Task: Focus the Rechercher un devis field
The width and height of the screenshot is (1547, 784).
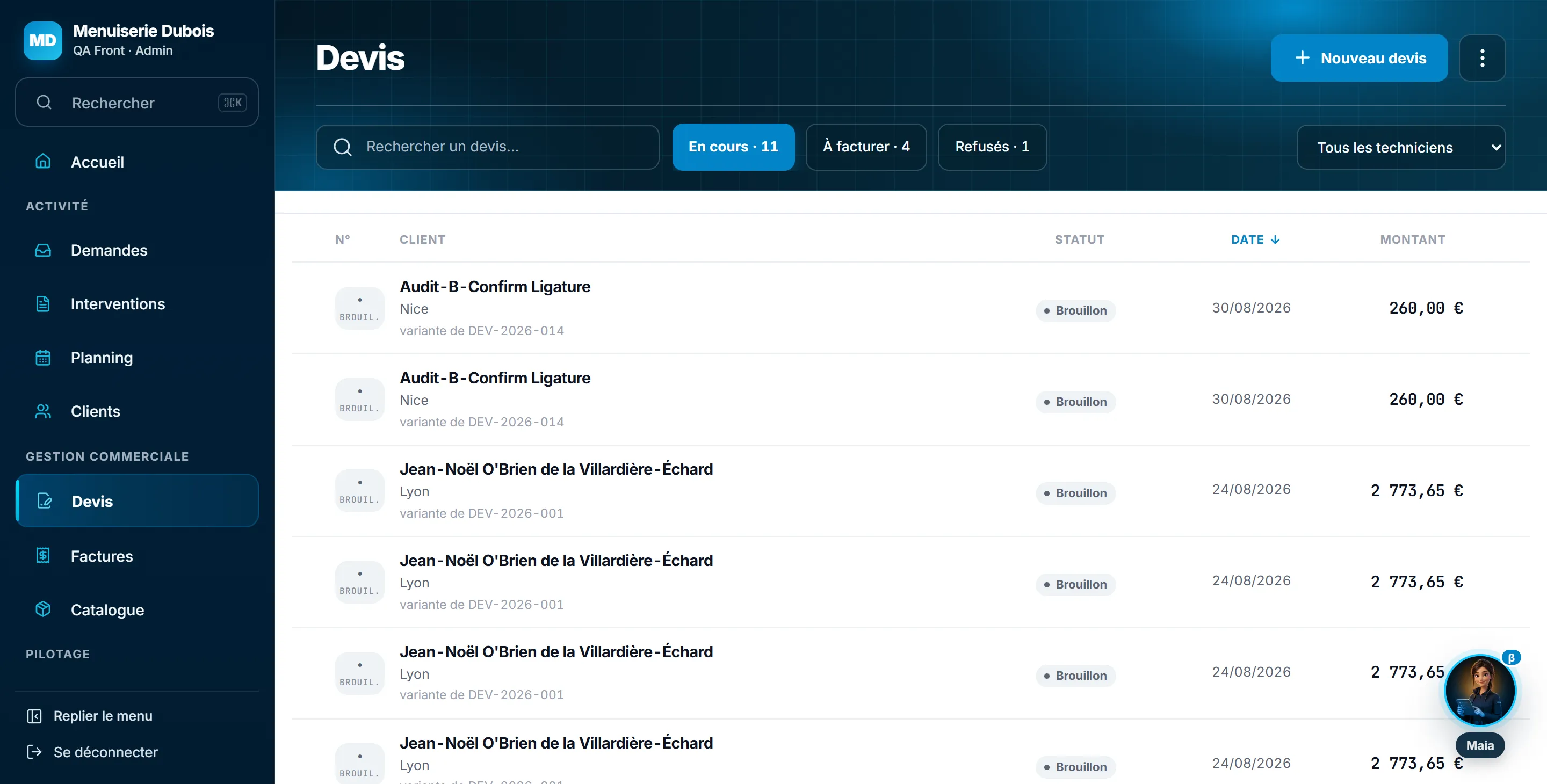Action: pos(487,147)
